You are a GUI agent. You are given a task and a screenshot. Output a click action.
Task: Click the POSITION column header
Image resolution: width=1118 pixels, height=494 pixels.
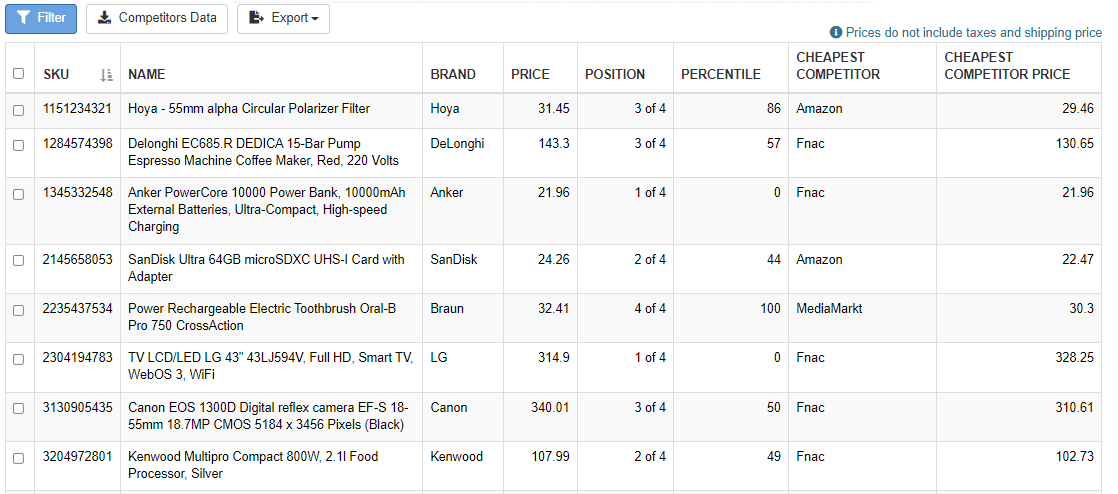pos(615,74)
